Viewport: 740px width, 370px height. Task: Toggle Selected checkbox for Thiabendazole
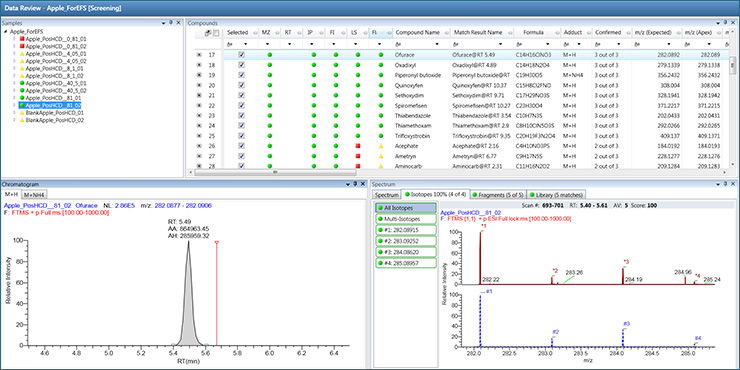242,116
